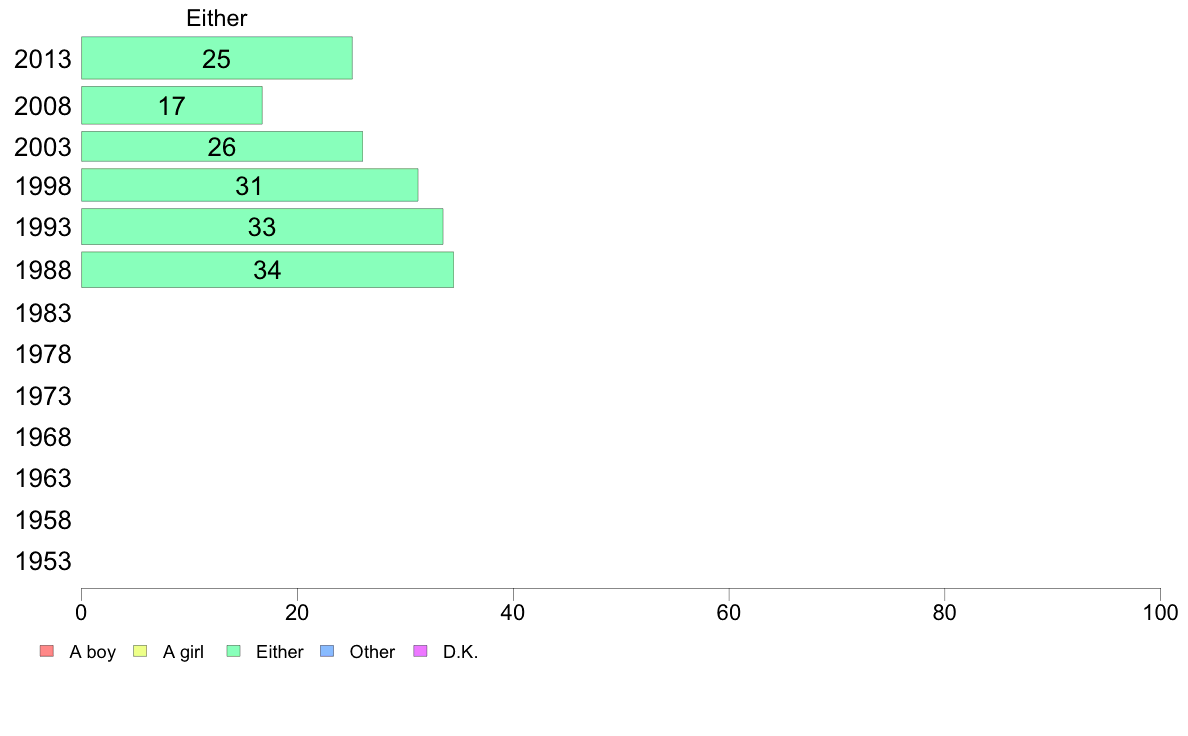The image size is (1188, 736).
Task: Toggle the Other legend label
Action: pos(372,652)
